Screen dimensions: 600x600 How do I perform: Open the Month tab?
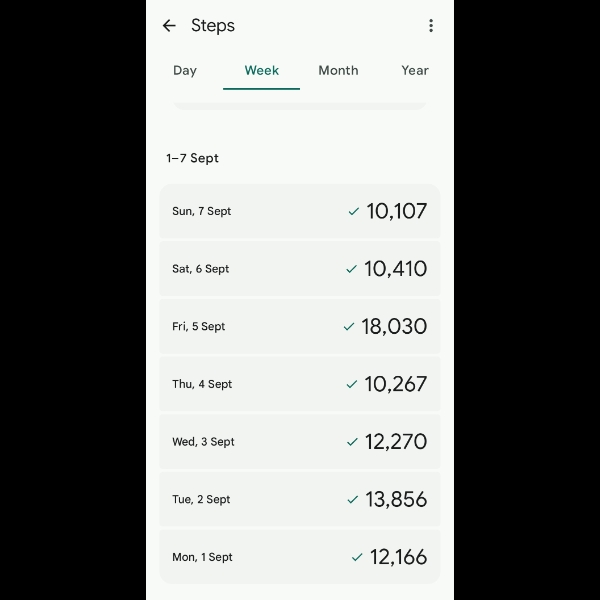pos(338,70)
